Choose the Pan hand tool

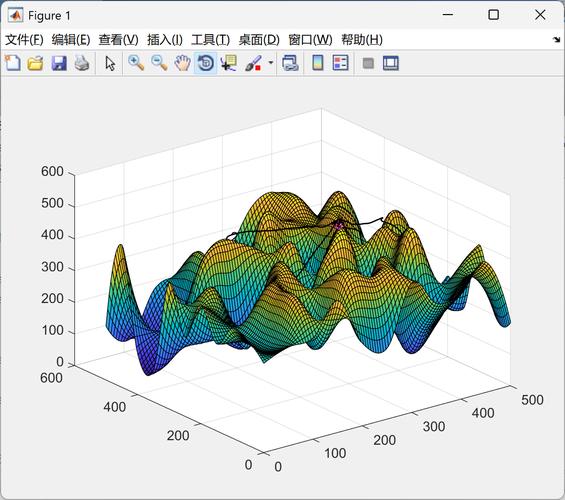click(x=183, y=63)
